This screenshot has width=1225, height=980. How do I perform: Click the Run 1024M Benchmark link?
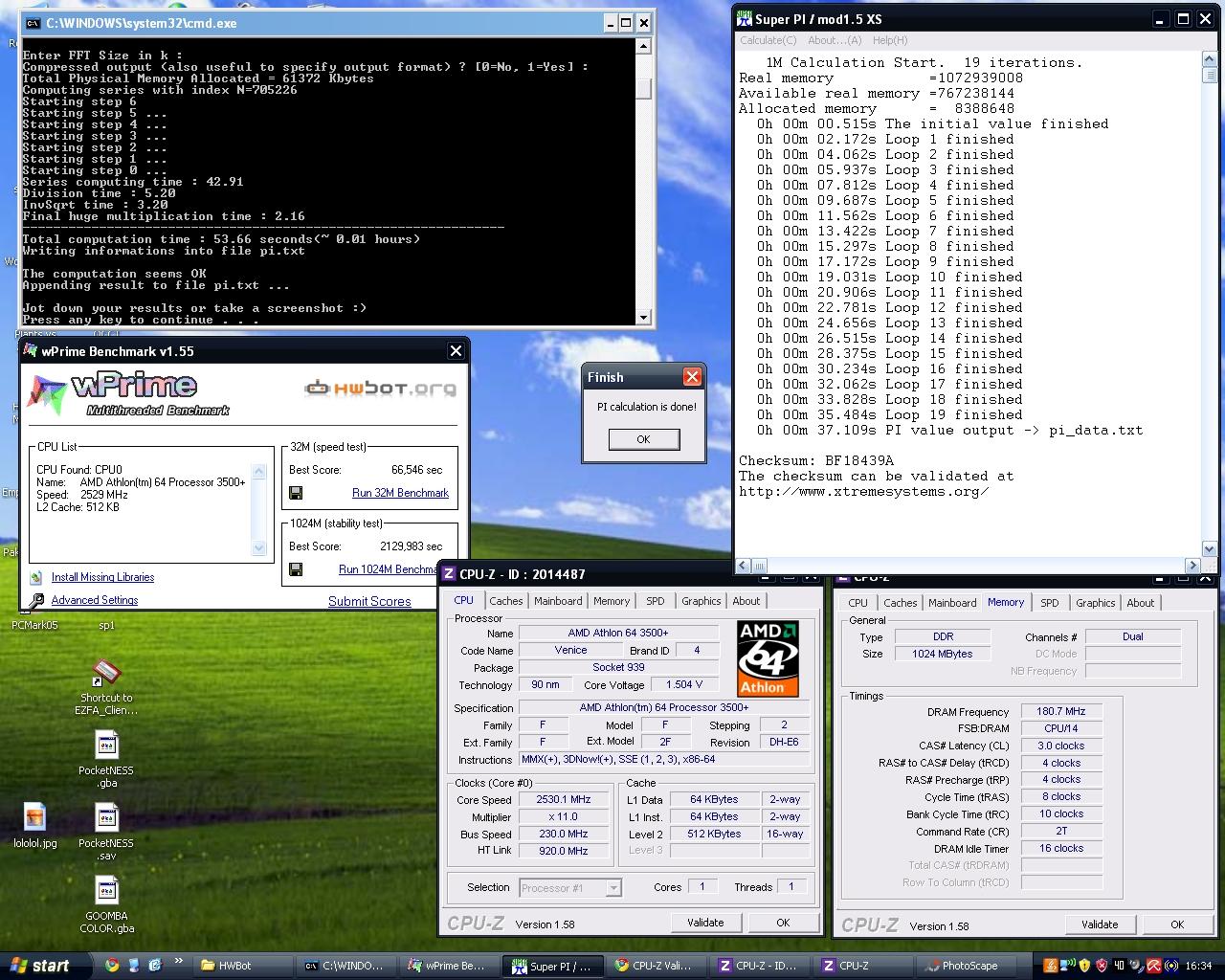click(388, 569)
